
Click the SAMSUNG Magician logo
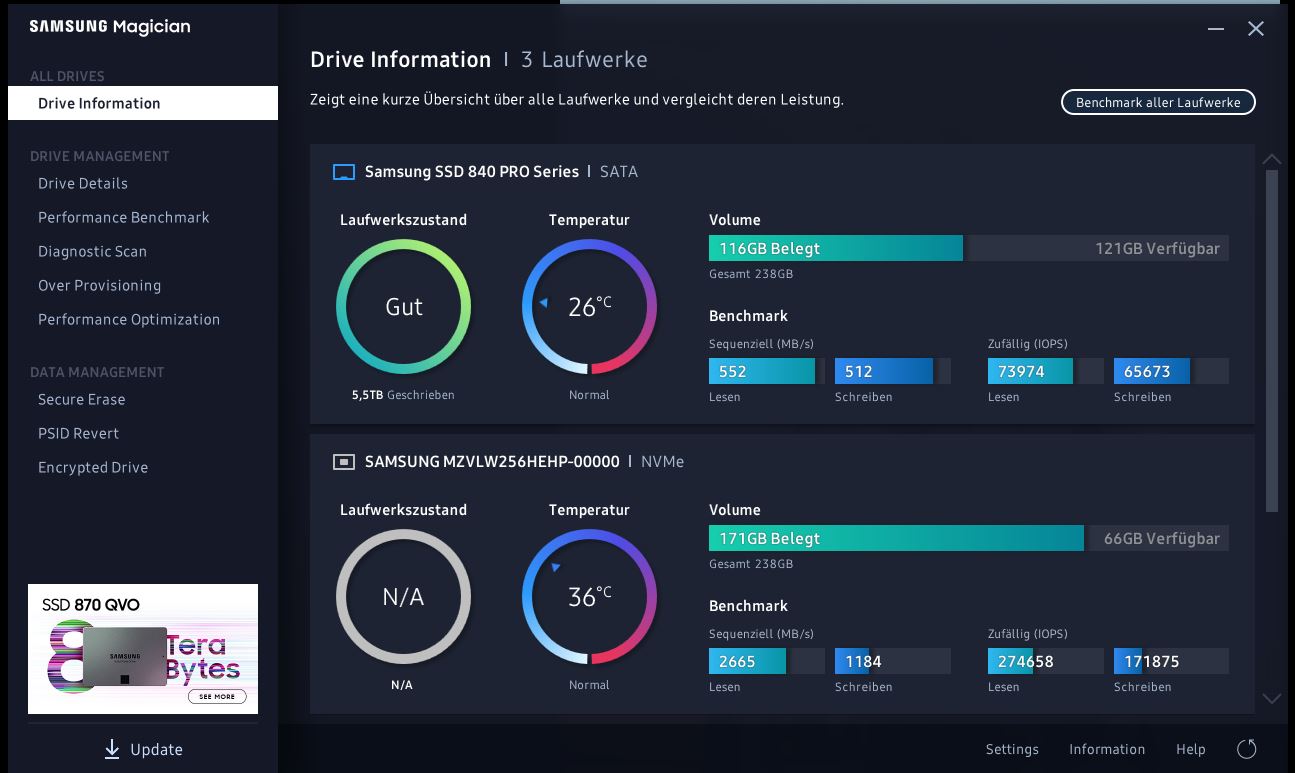tap(110, 27)
